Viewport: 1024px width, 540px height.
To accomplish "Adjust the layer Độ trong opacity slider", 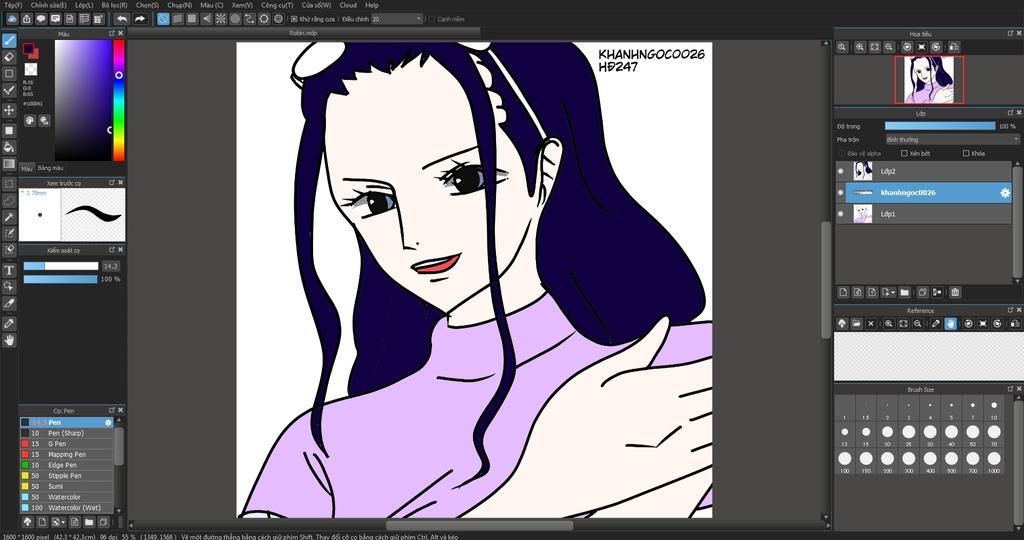I will click(x=940, y=126).
